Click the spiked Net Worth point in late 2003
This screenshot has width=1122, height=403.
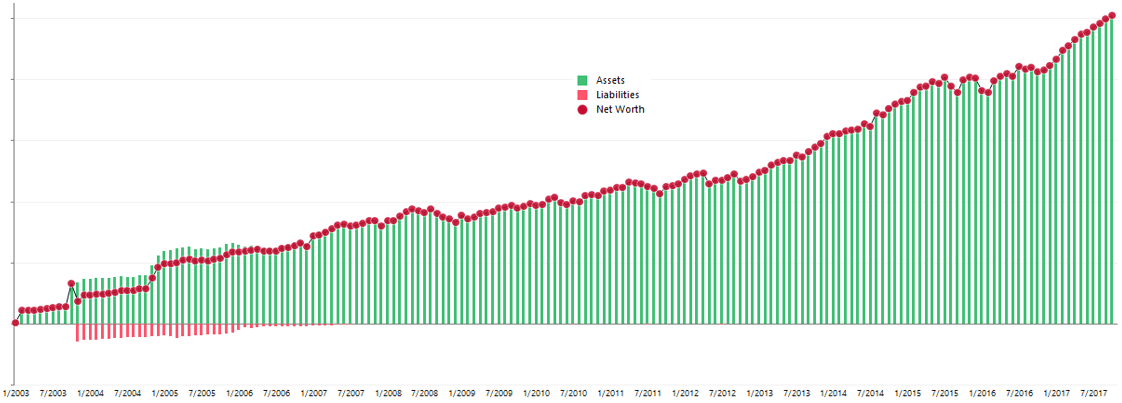[x=71, y=283]
